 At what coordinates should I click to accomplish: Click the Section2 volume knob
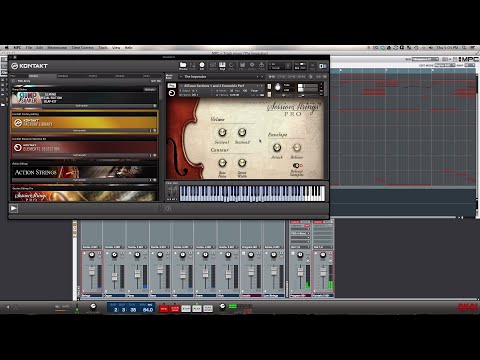242,132
